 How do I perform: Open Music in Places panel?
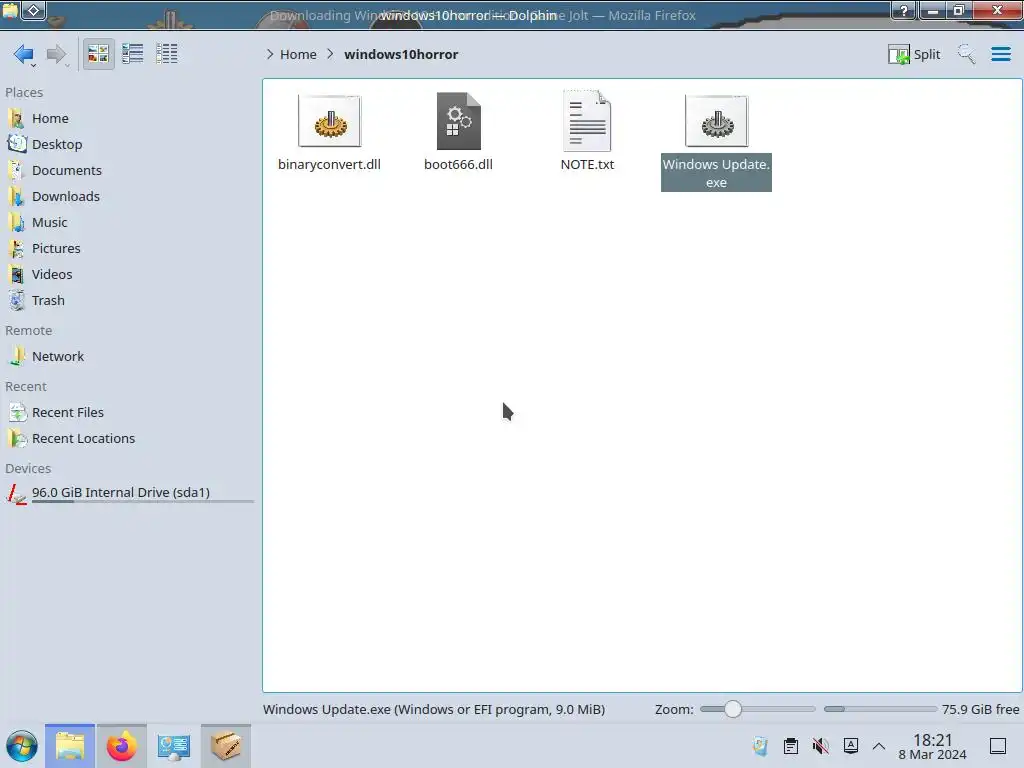click(129, 223)
